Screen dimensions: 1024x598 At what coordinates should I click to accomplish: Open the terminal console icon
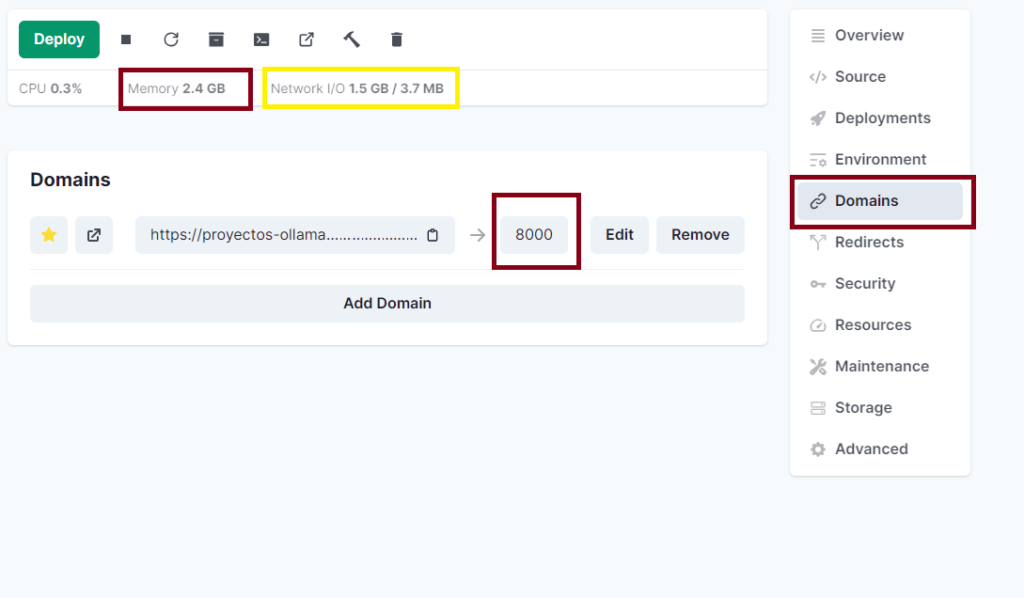[x=261, y=40]
